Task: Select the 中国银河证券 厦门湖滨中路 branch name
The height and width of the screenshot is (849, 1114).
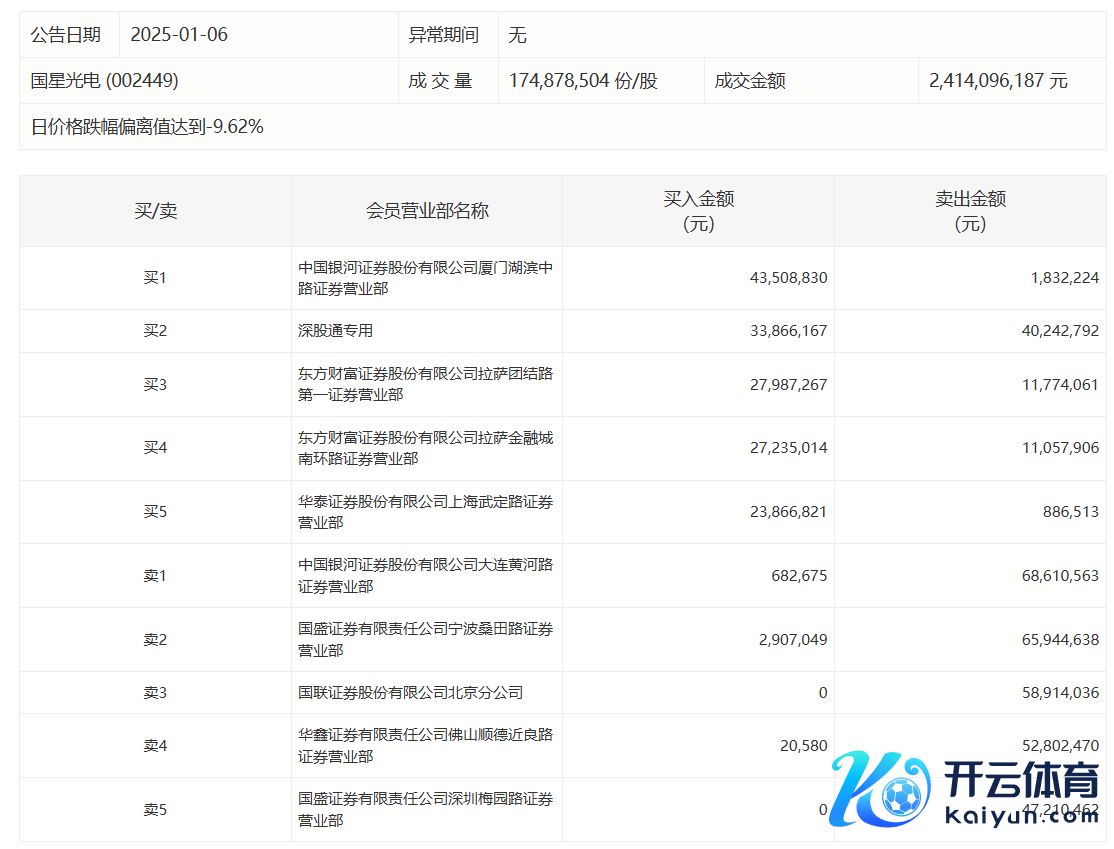Action: tap(425, 278)
